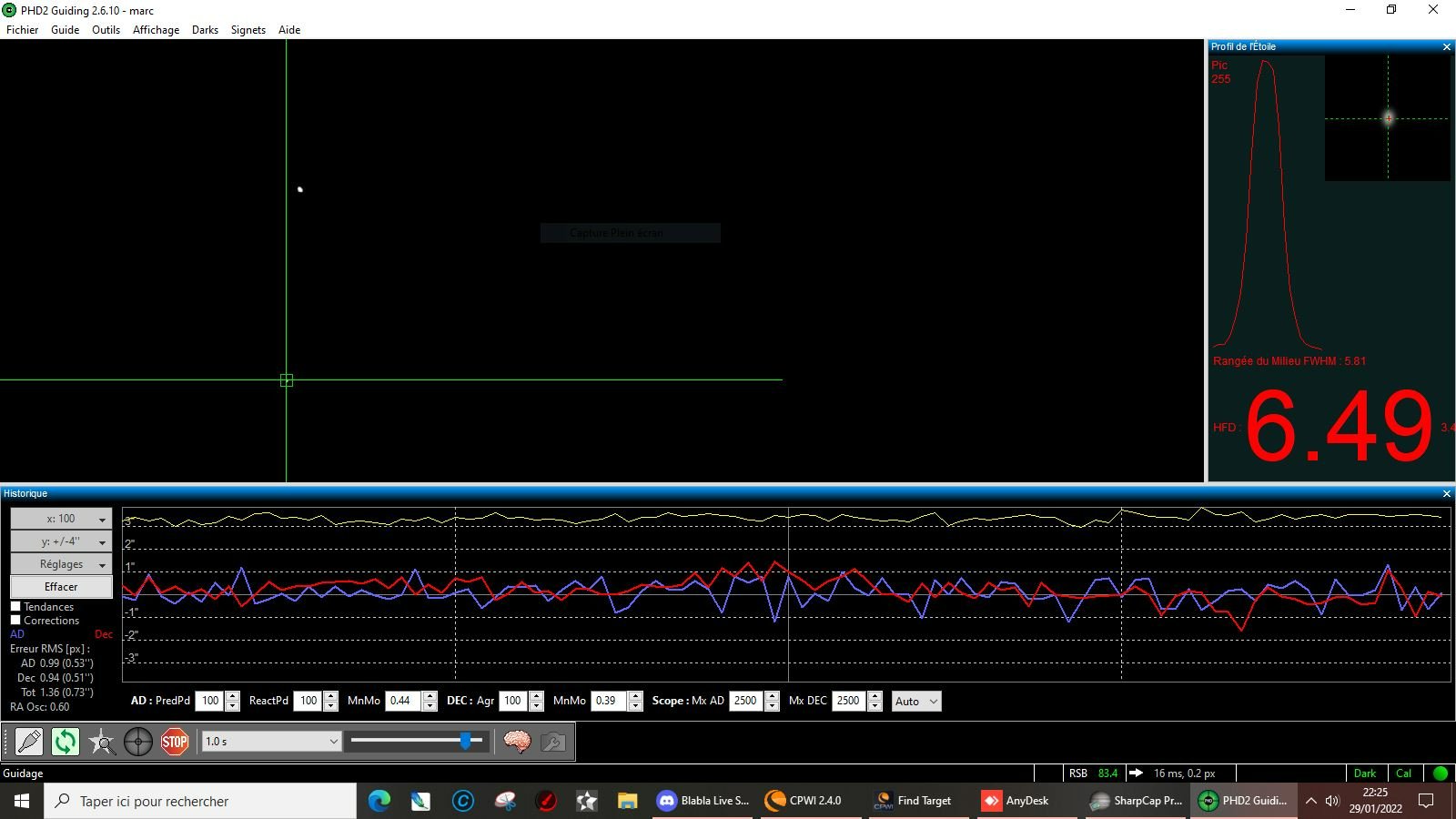Auto-select a guide star with the star icon
The image size is (1456, 819).
102,742
